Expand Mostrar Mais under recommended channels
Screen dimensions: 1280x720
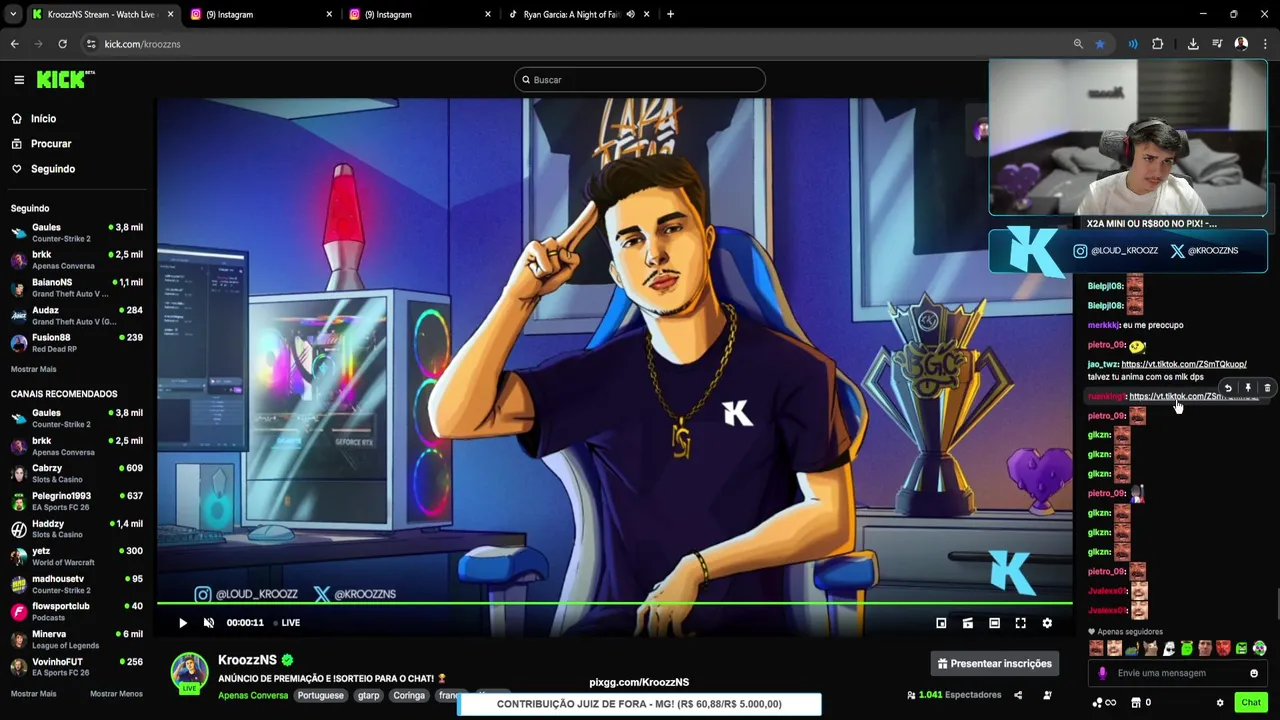tap(34, 694)
